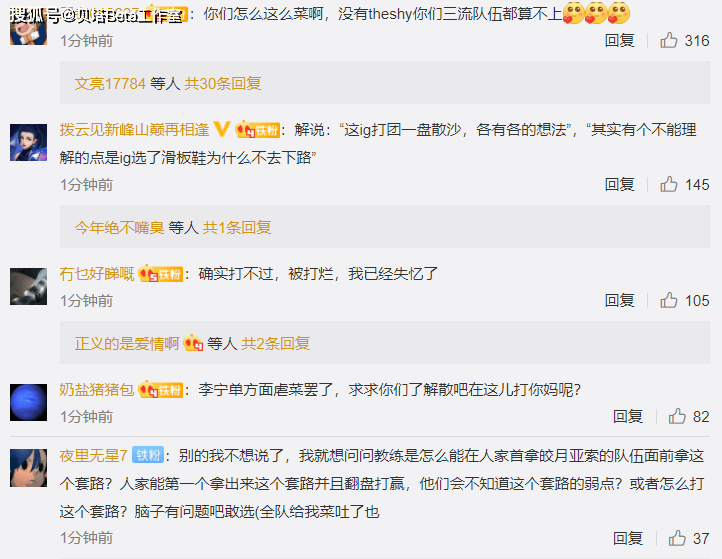The height and width of the screenshot is (559, 722).
Task: Expand the 共30条回复 reply thread
Action: point(223,84)
